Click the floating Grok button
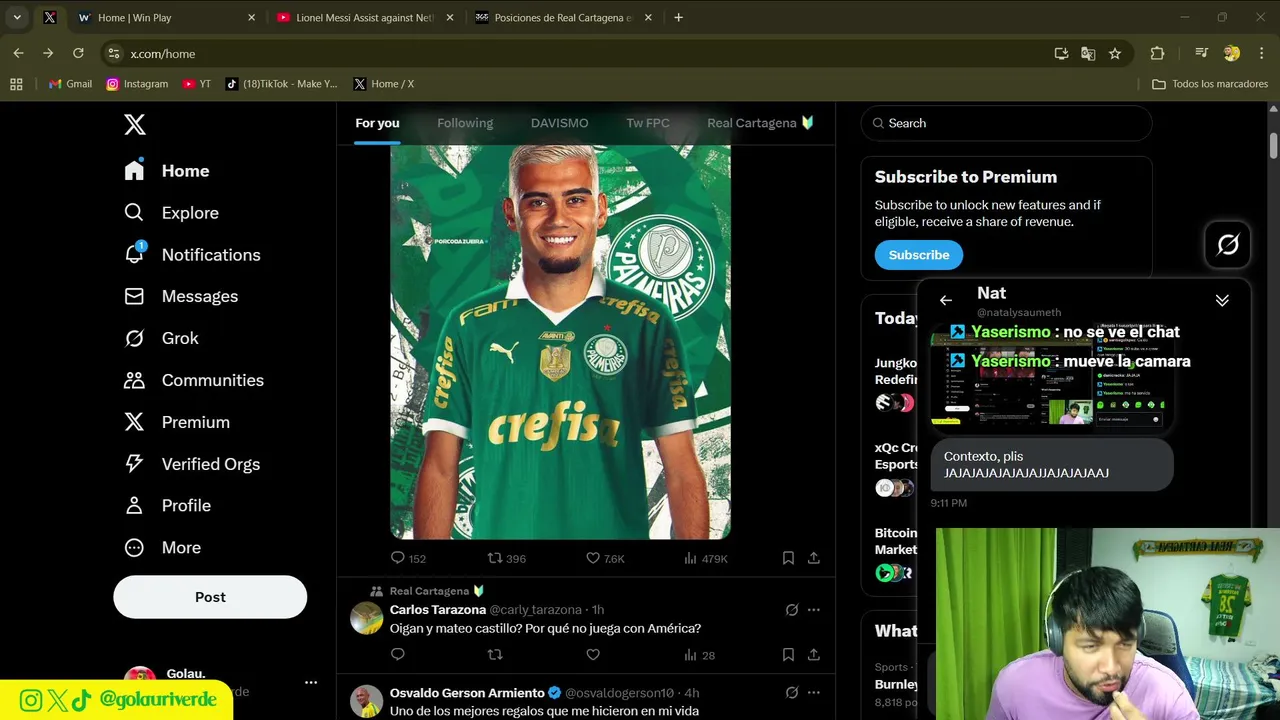This screenshot has height=720, width=1280. (x=1228, y=244)
